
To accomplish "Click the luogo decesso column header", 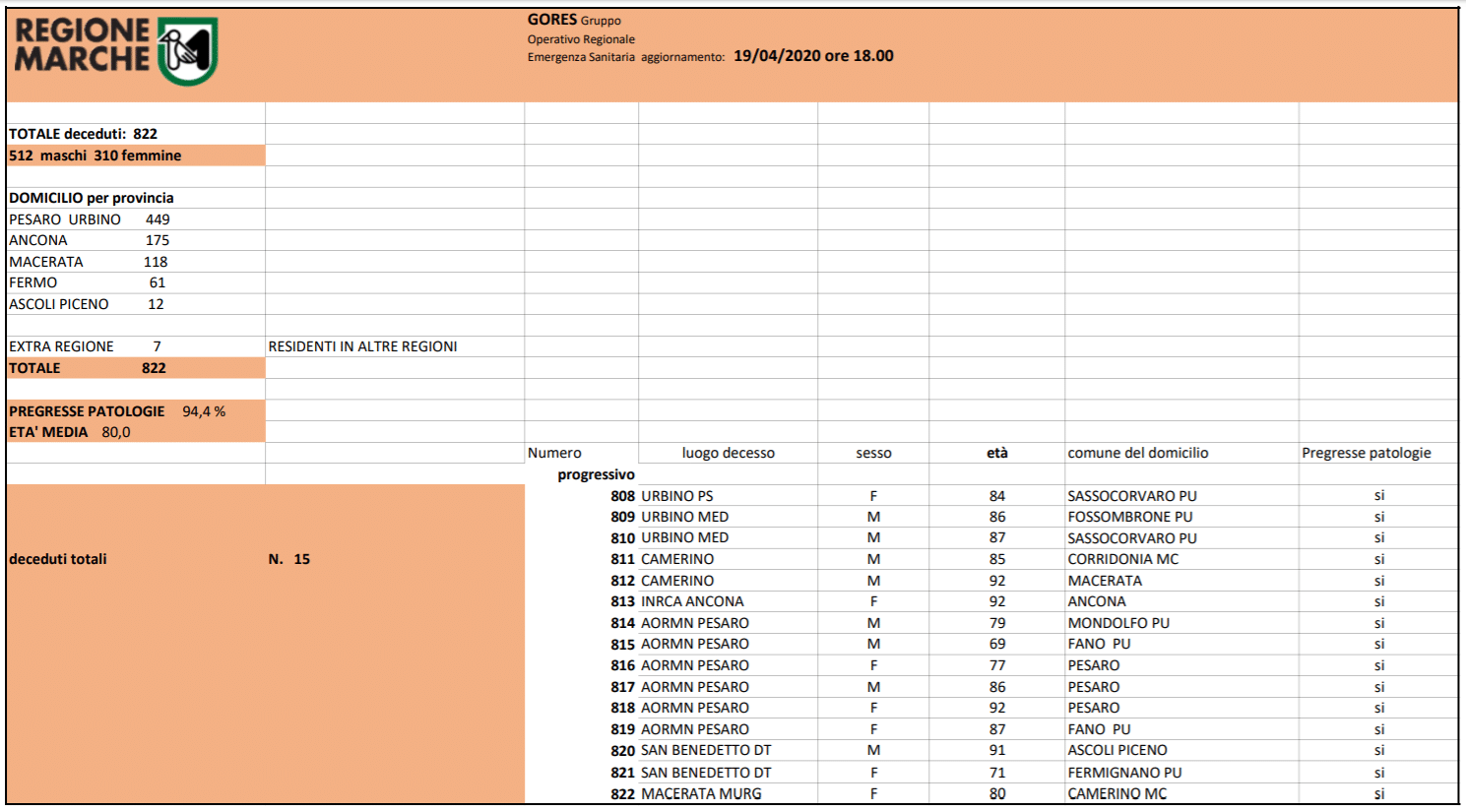I will coord(728,453).
